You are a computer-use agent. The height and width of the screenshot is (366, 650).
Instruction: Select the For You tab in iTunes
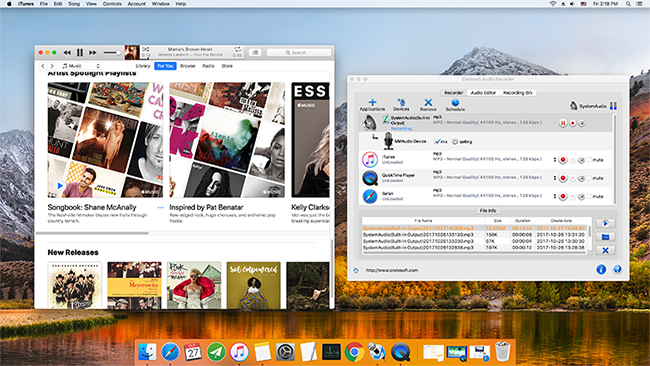165,66
